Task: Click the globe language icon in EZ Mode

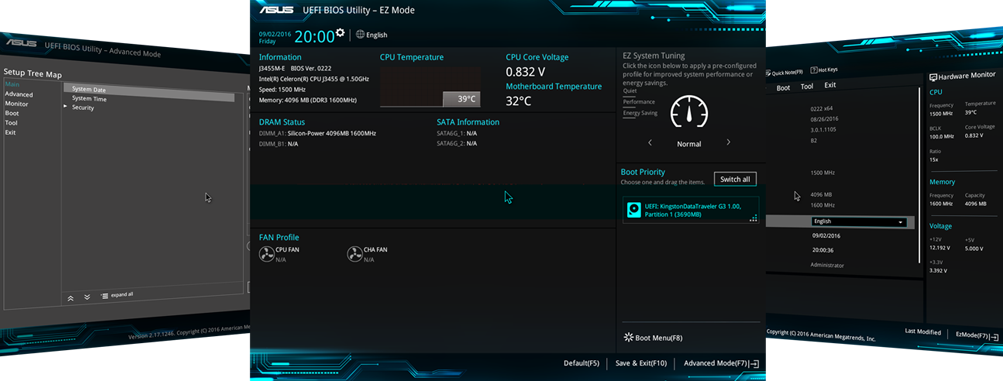Action: tap(360, 35)
